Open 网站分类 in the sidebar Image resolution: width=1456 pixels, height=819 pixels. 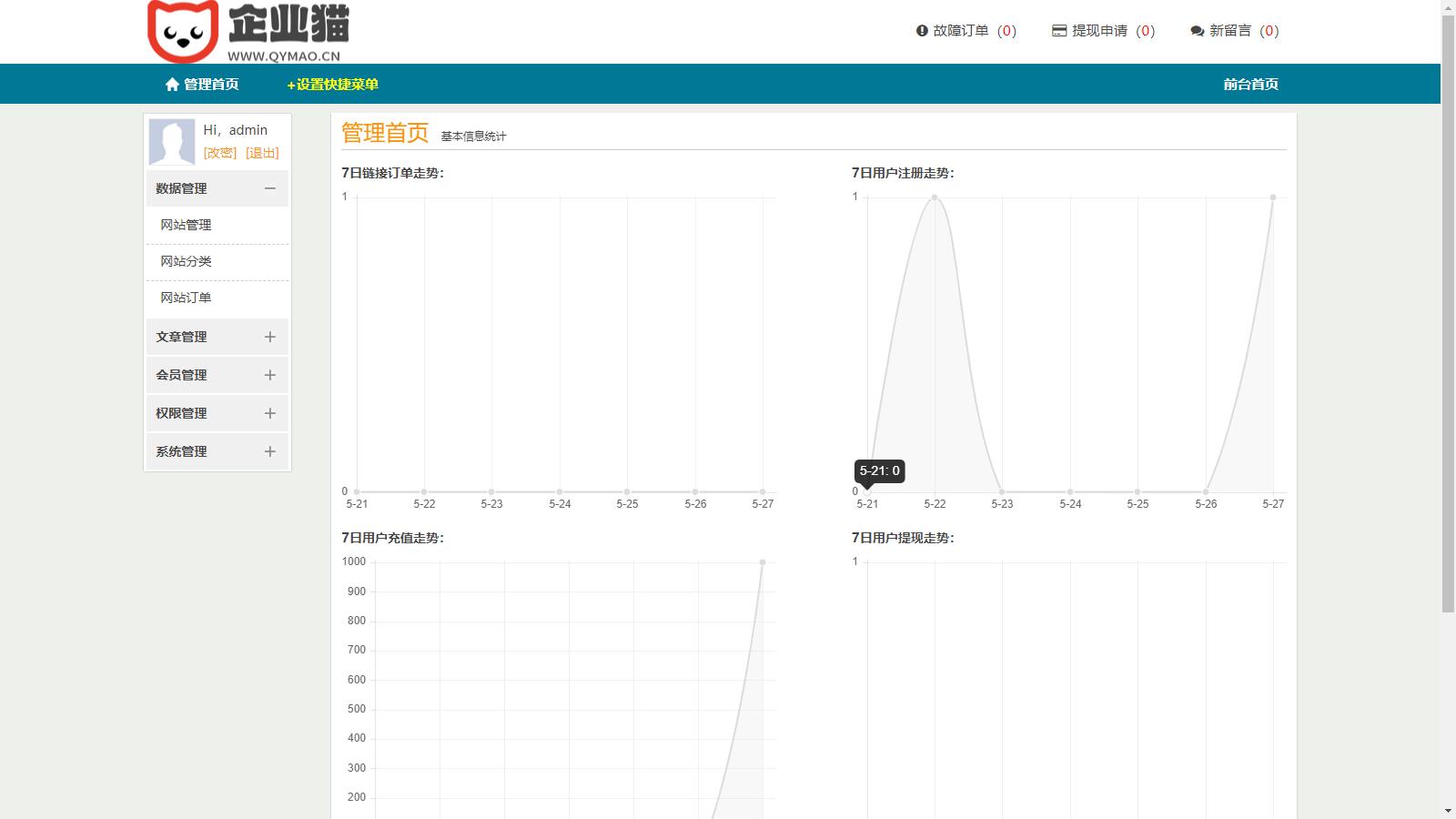186,261
